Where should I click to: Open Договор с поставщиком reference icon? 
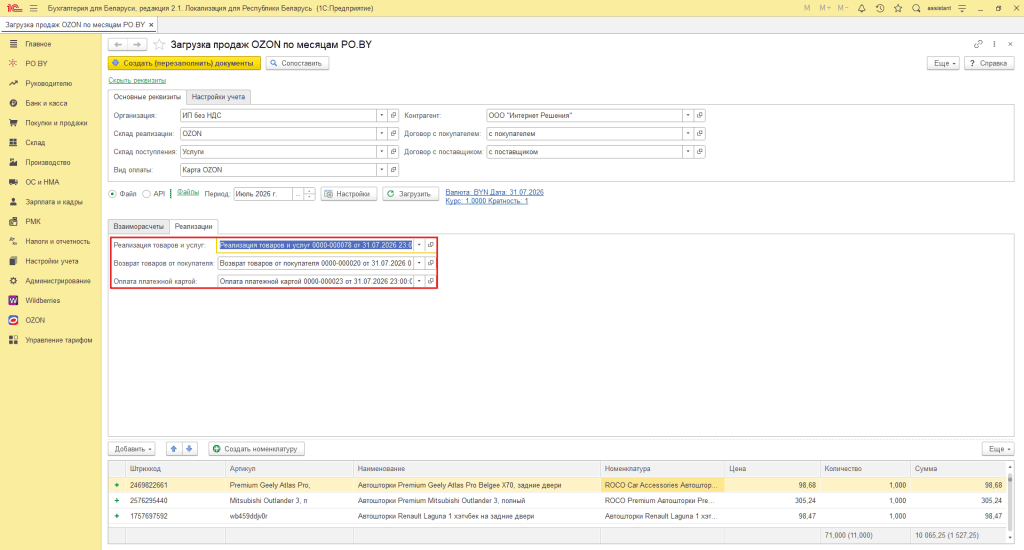pyautogui.click(x=699, y=152)
